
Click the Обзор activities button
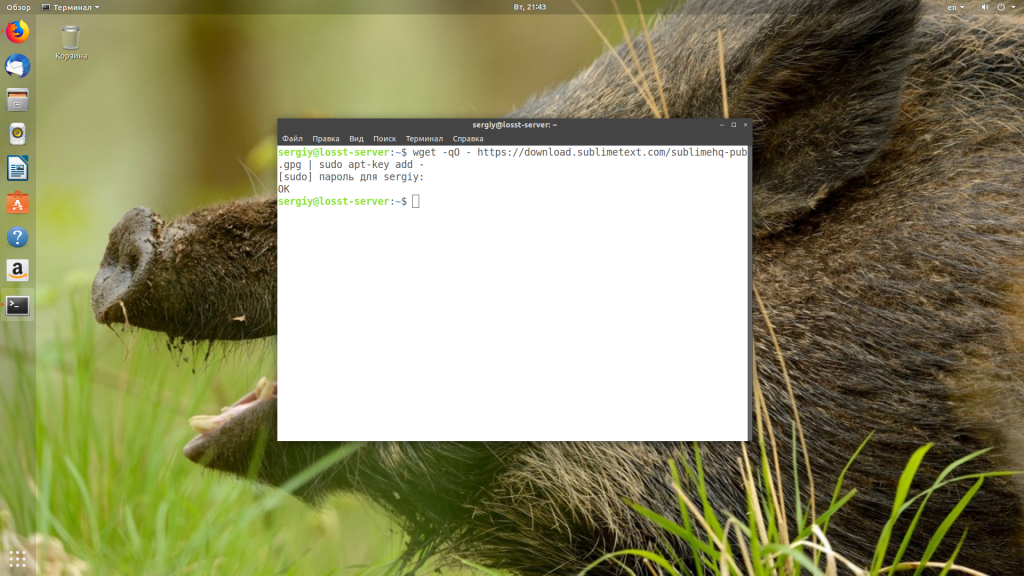click(18, 7)
